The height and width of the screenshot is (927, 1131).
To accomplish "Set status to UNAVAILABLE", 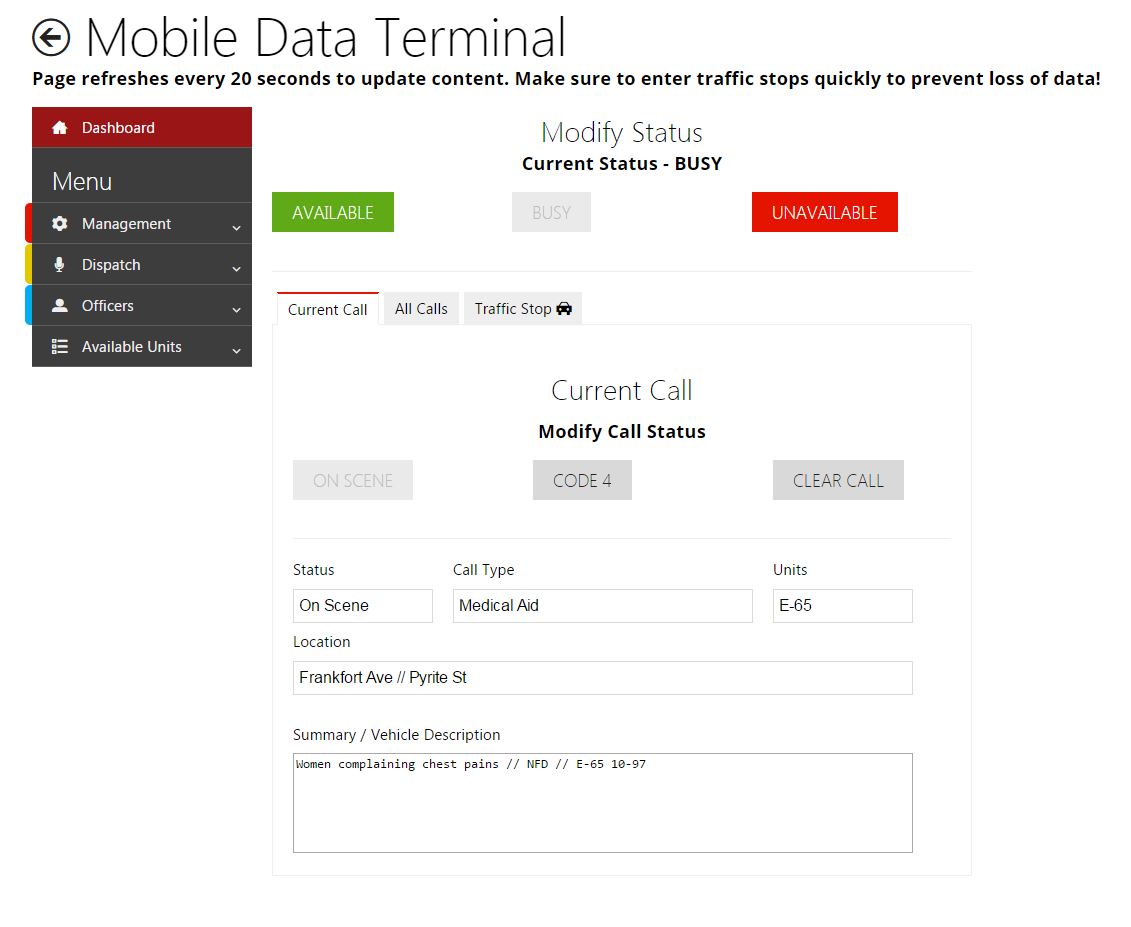I will click(824, 213).
